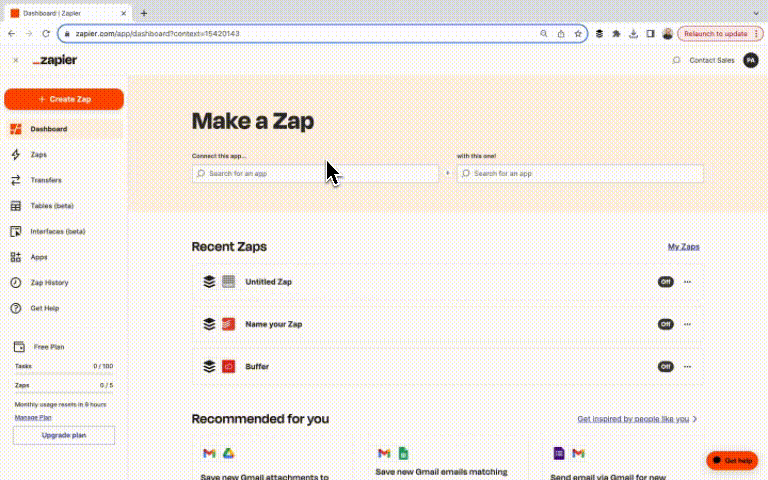Open Tables (beta) grid icon
The width and height of the screenshot is (768, 480).
pos(16,206)
